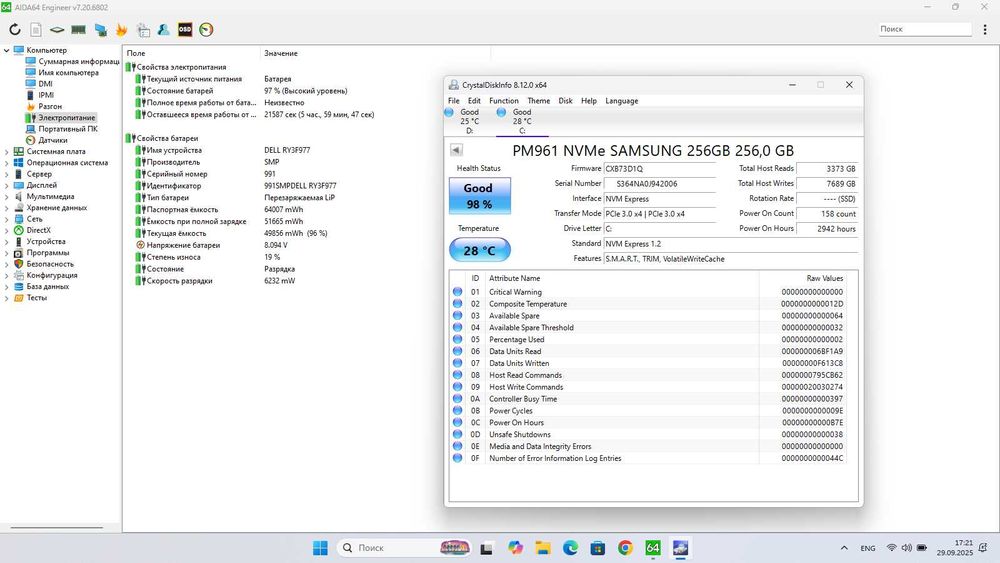Select the Датчики tree item
1000x563 pixels.
[53, 140]
